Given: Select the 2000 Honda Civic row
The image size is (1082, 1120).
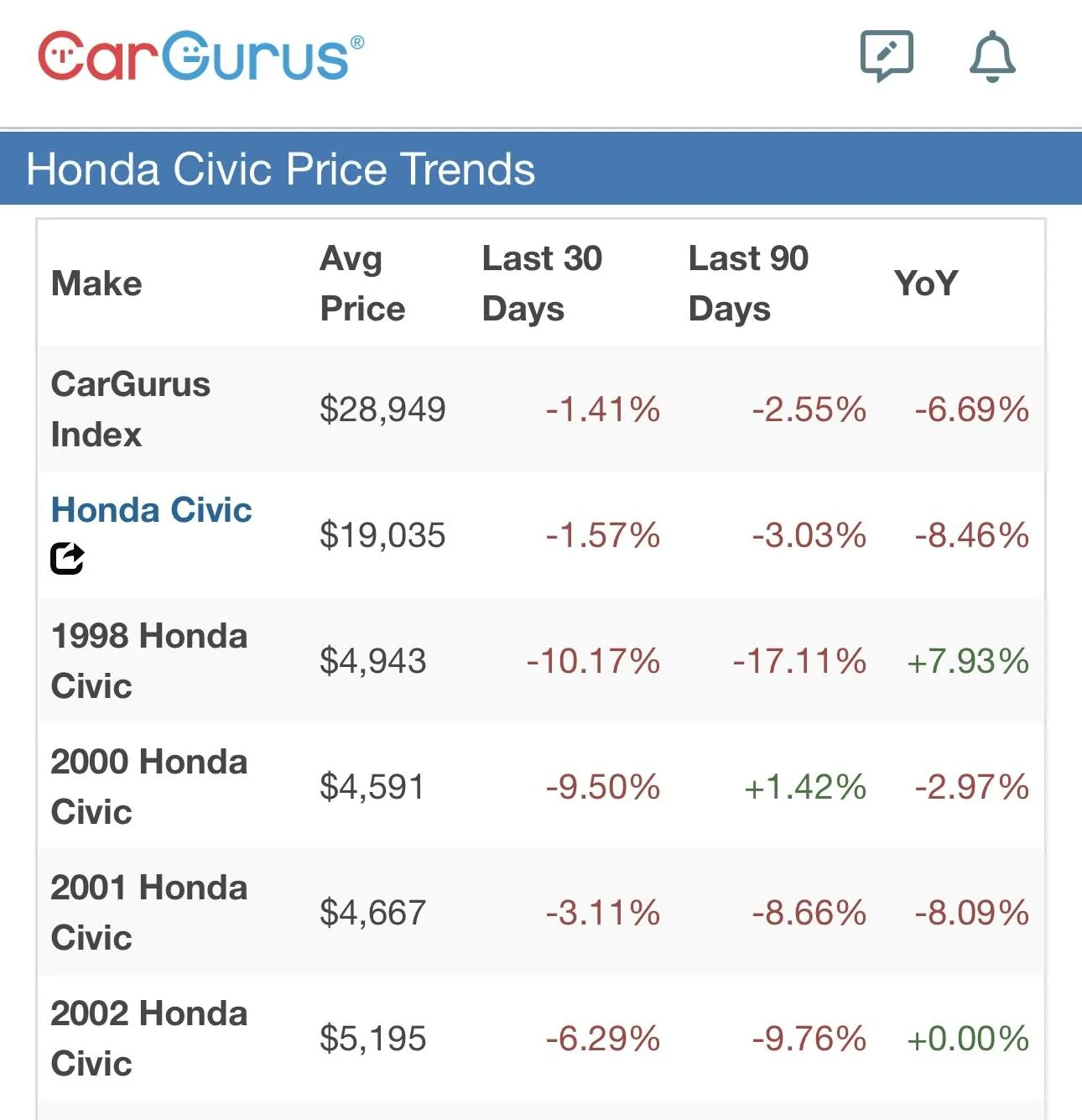Looking at the screenshot, I should pyautogui.click(x=148, y=787).
